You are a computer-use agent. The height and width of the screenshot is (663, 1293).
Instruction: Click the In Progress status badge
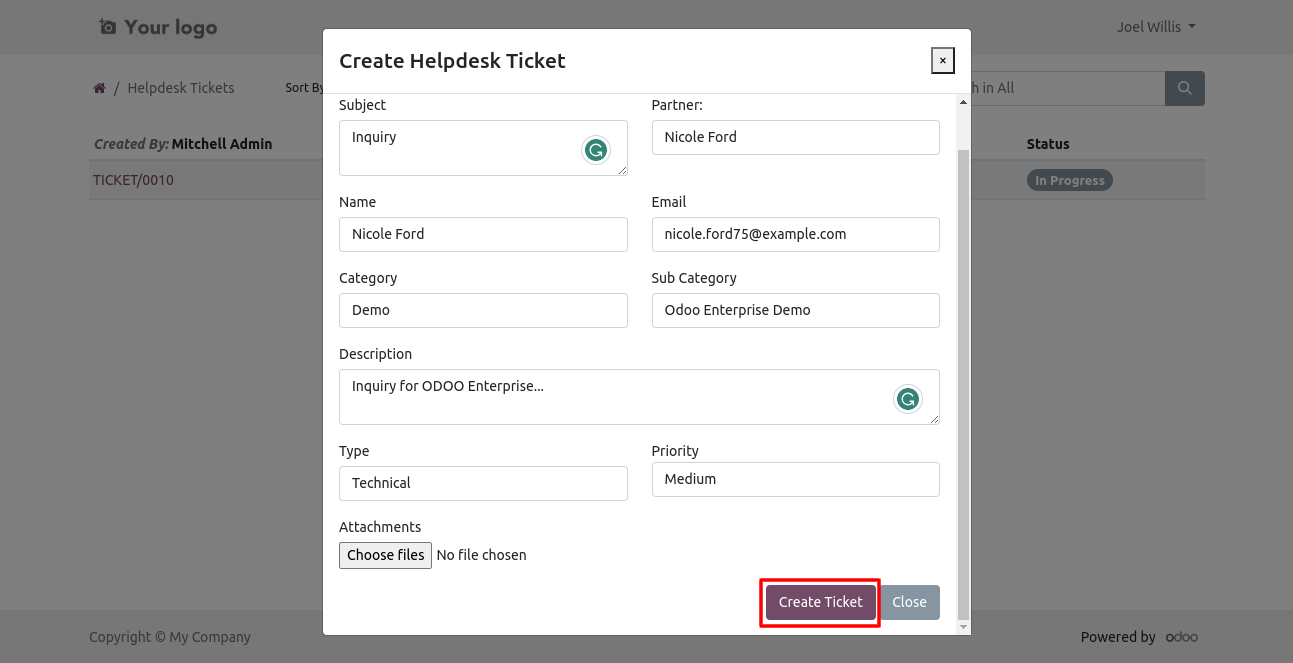[1069, 181]
